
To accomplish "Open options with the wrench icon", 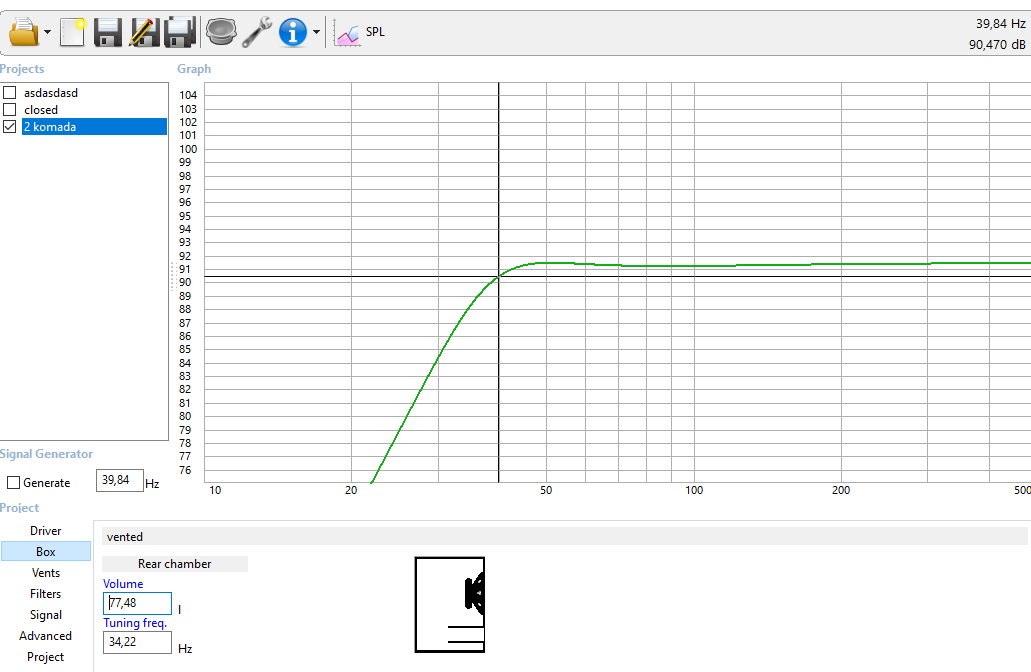I will coord(256,32).
